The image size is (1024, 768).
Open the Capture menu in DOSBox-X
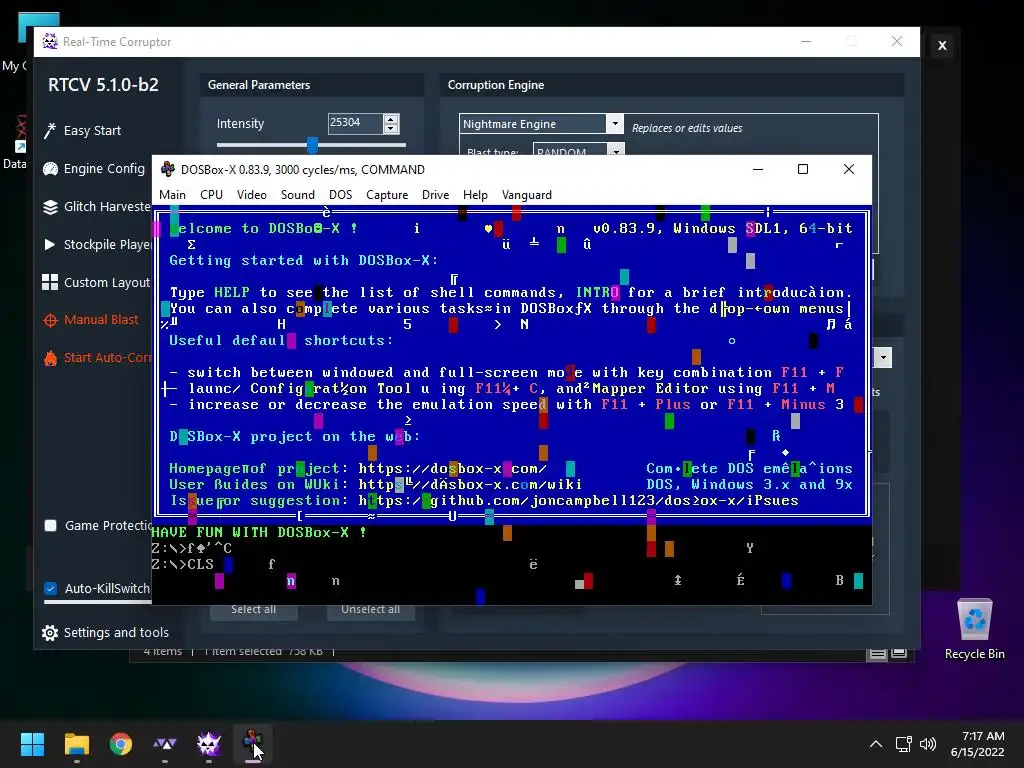(387, 195)
